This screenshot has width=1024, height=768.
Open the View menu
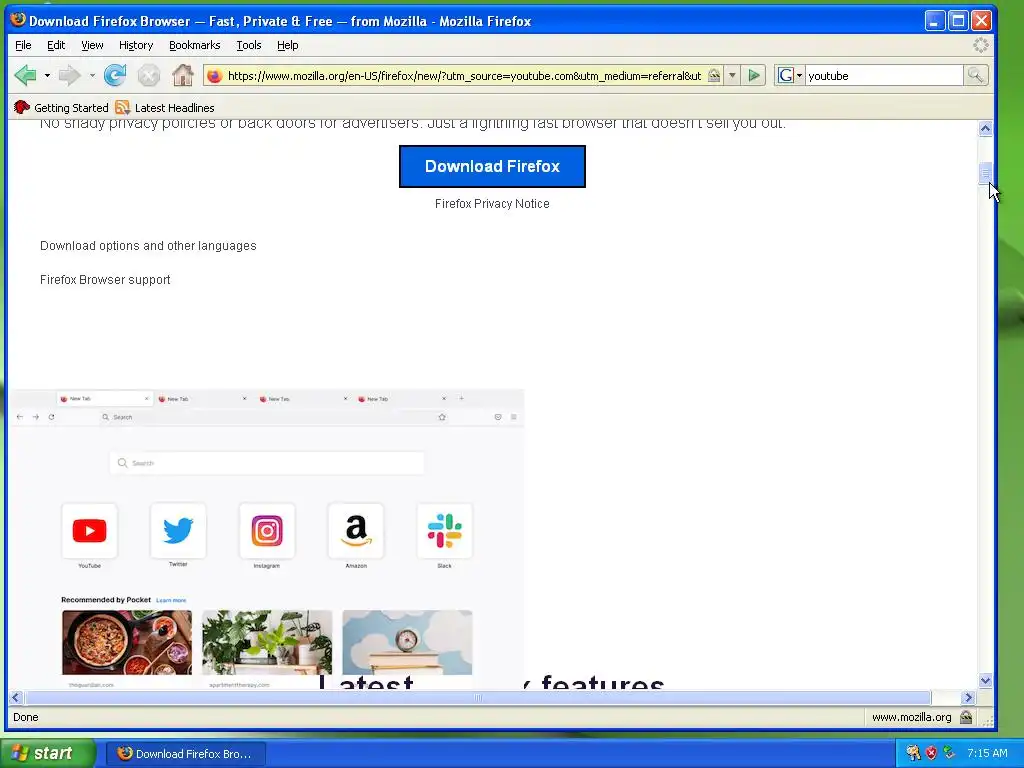pyautogui.click(x=92, y=45)
